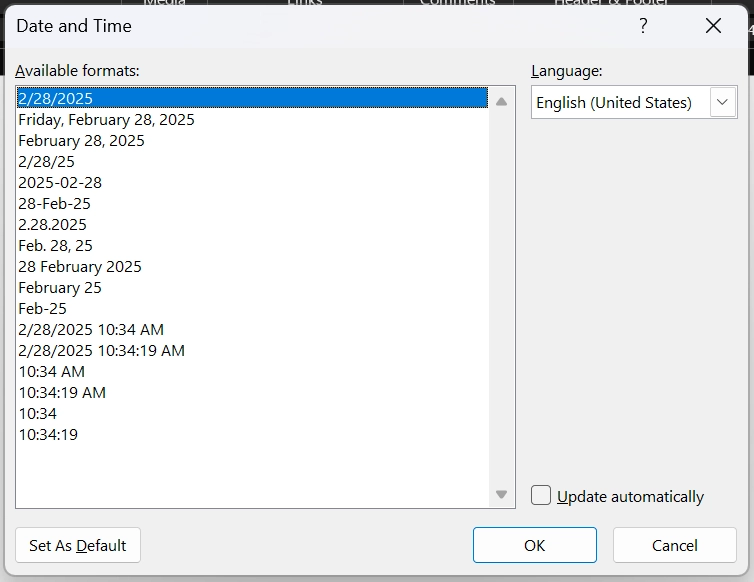Click Set As Default button

pyautogui.click(x=78, y=545)
